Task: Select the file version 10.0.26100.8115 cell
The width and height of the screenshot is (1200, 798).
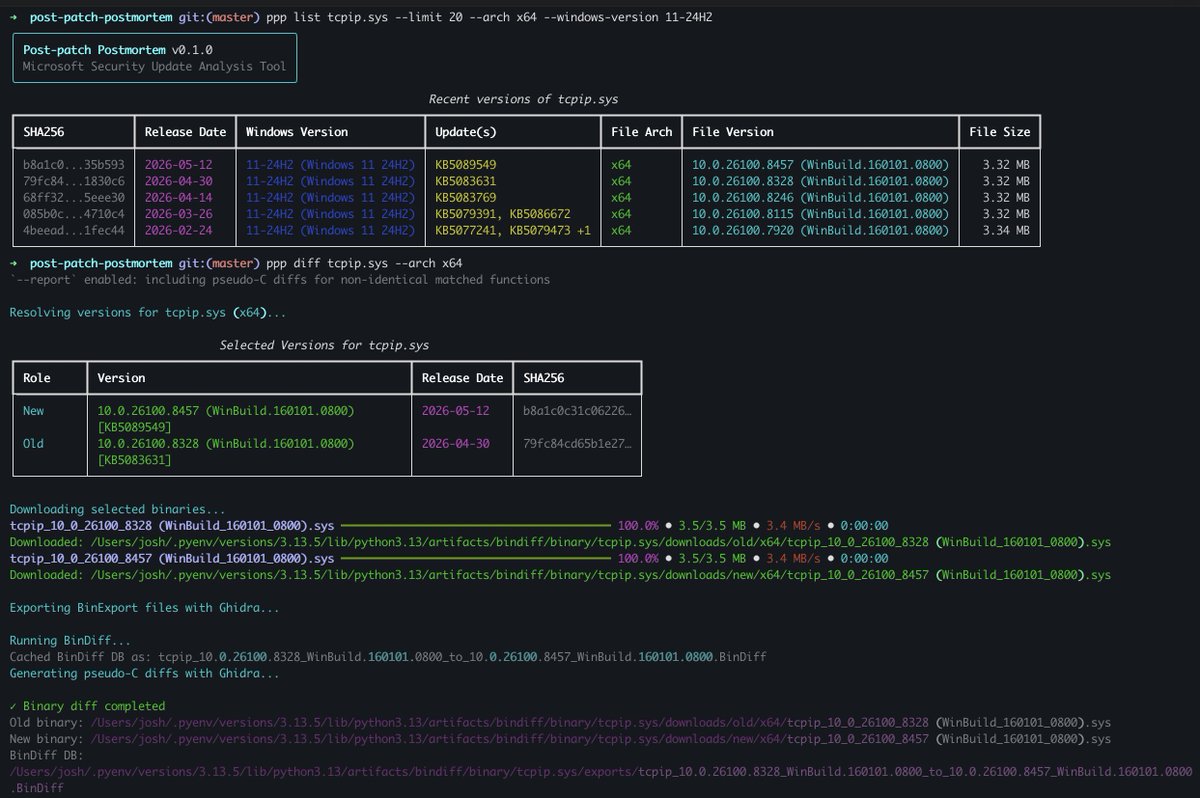Action: click(x=820, y=214)
